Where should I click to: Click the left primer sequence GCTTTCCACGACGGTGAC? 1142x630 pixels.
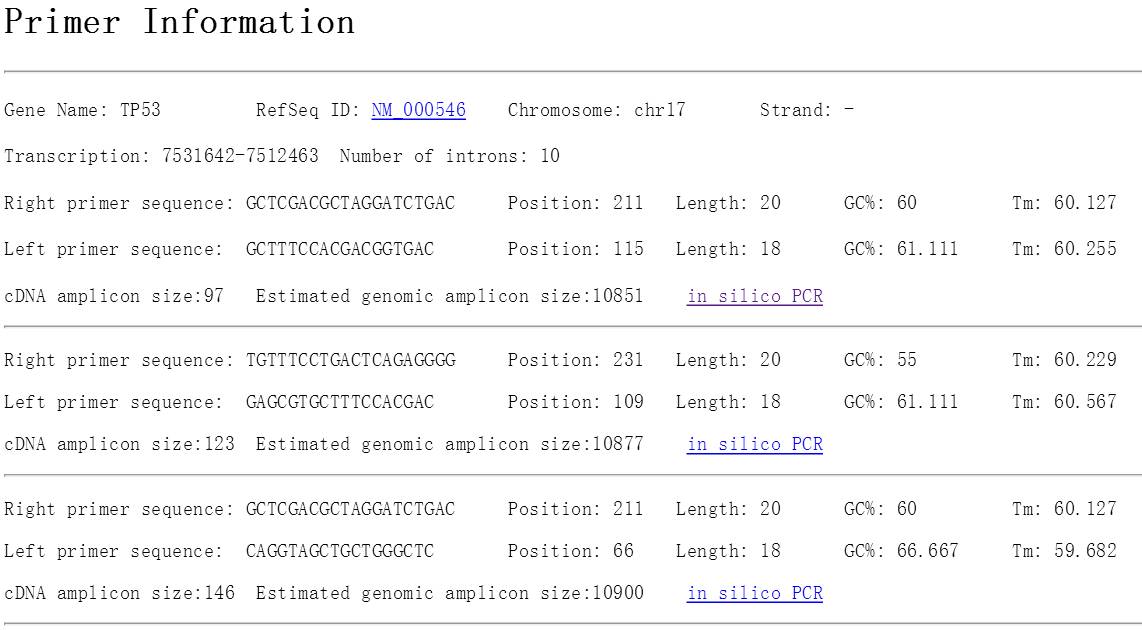[x=340, y=250]
